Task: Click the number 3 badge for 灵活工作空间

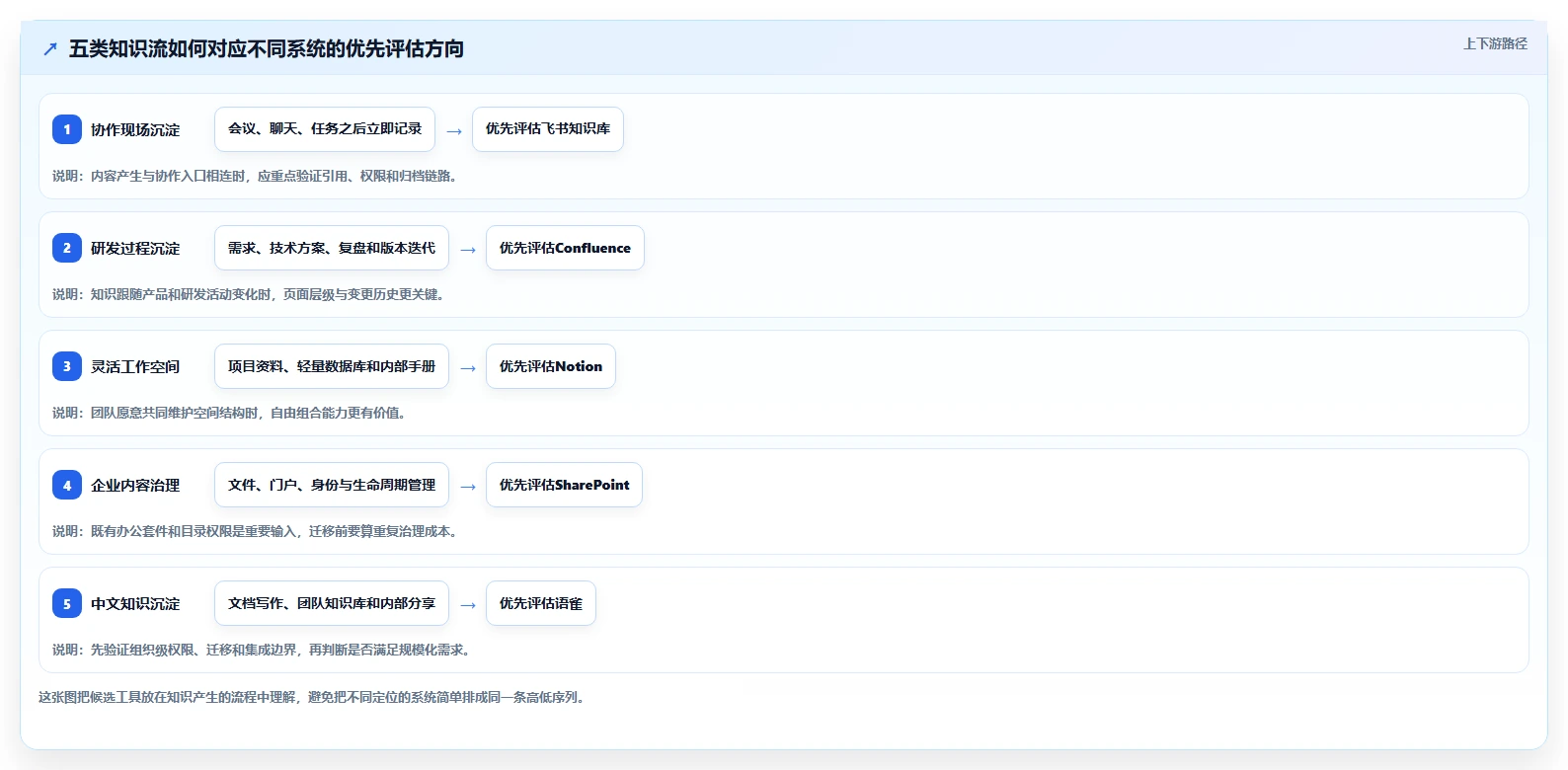Action: point(67,366)
